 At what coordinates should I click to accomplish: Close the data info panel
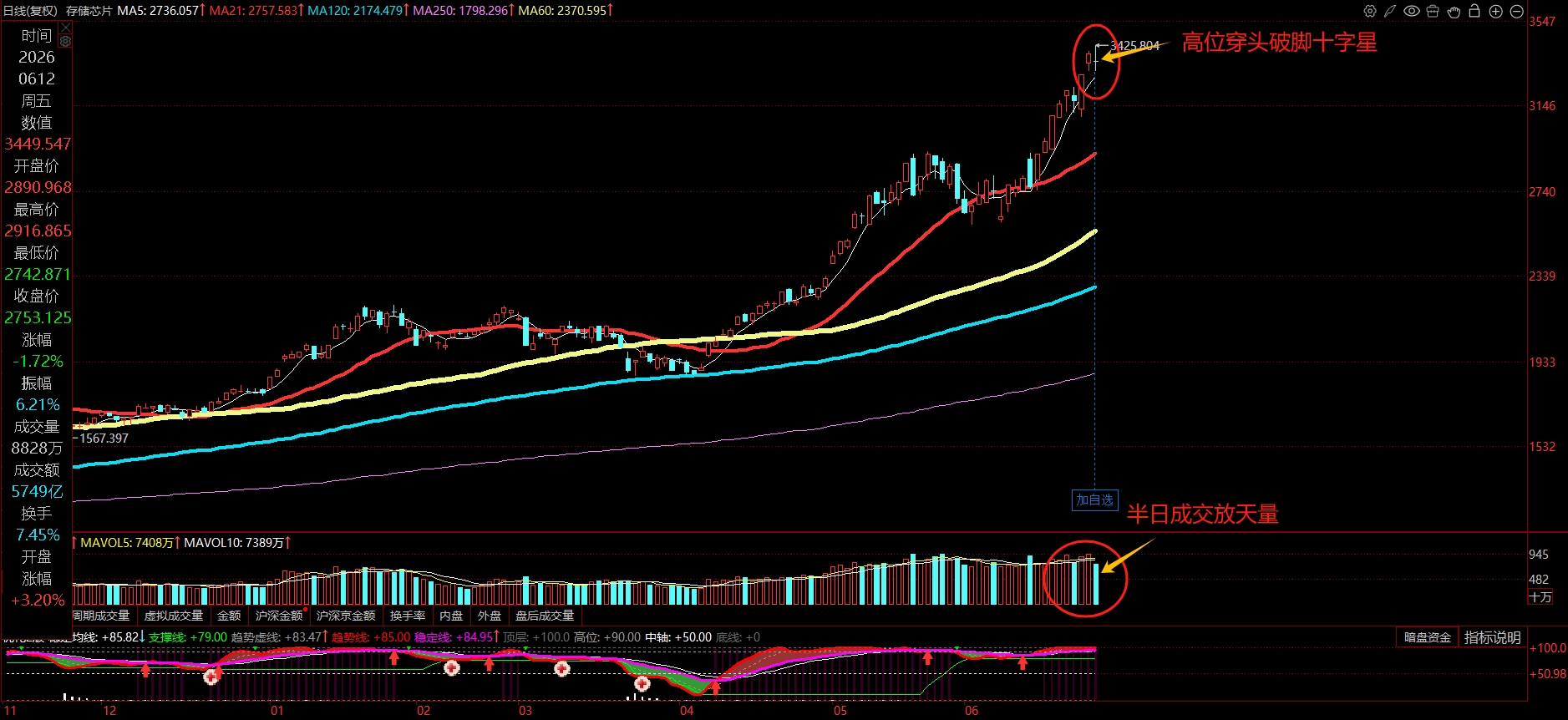tap(66, 28)
